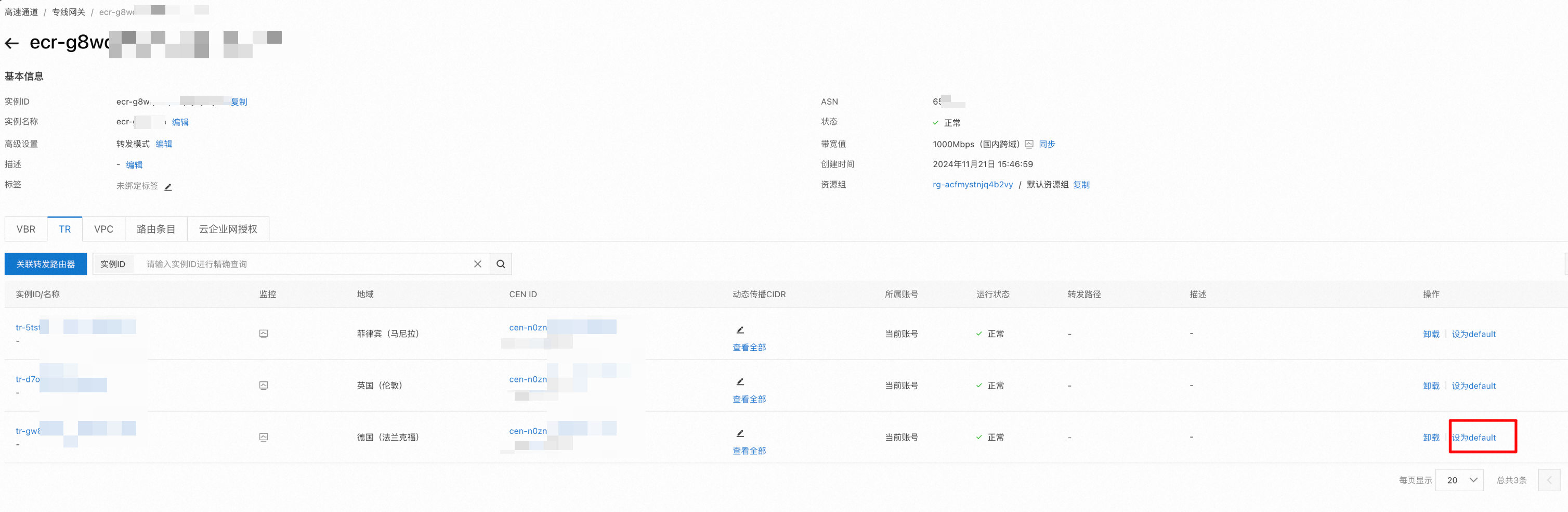
Task: Open the tr-d7o instance link
Action: click(x=28, y=379)
